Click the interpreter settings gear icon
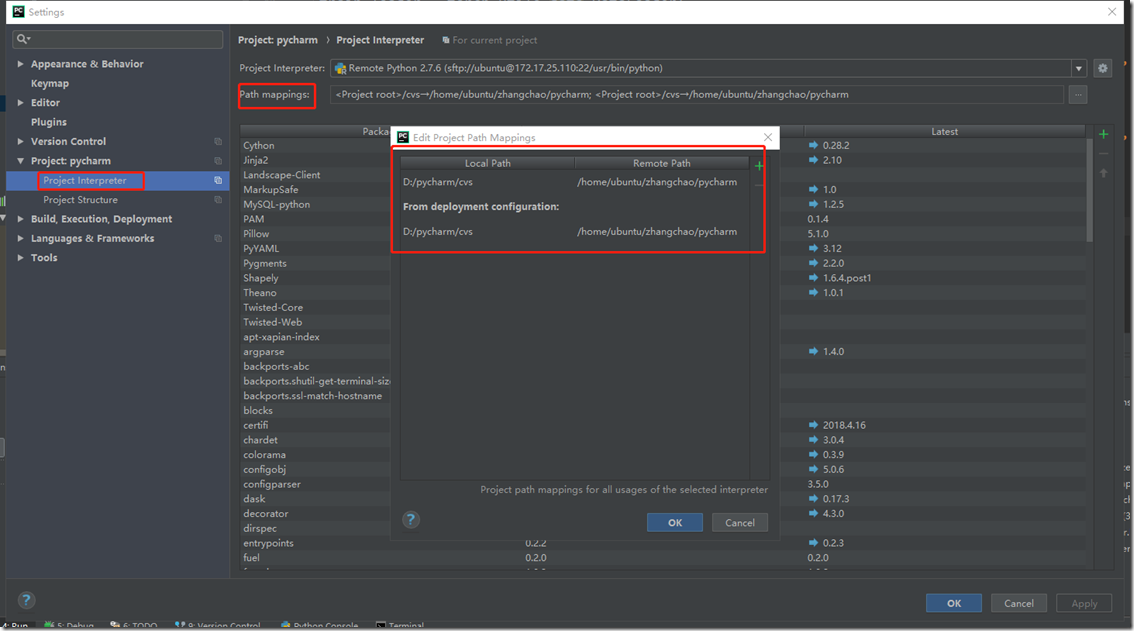The height and width of the screenshot is (631, 1134). 1102,68
